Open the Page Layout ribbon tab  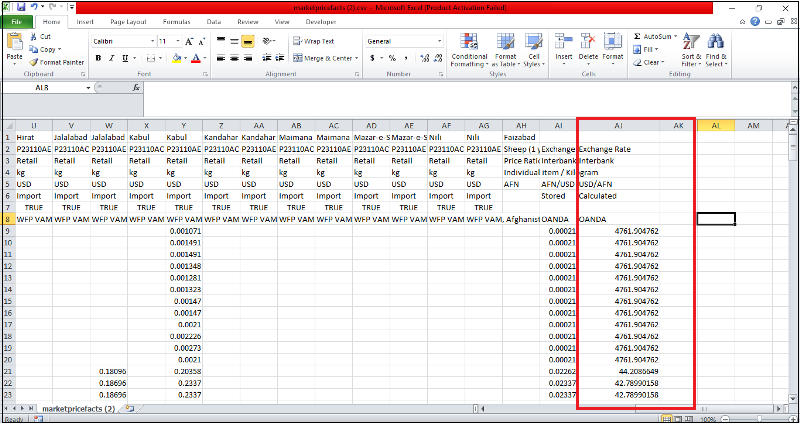(129, 21)
